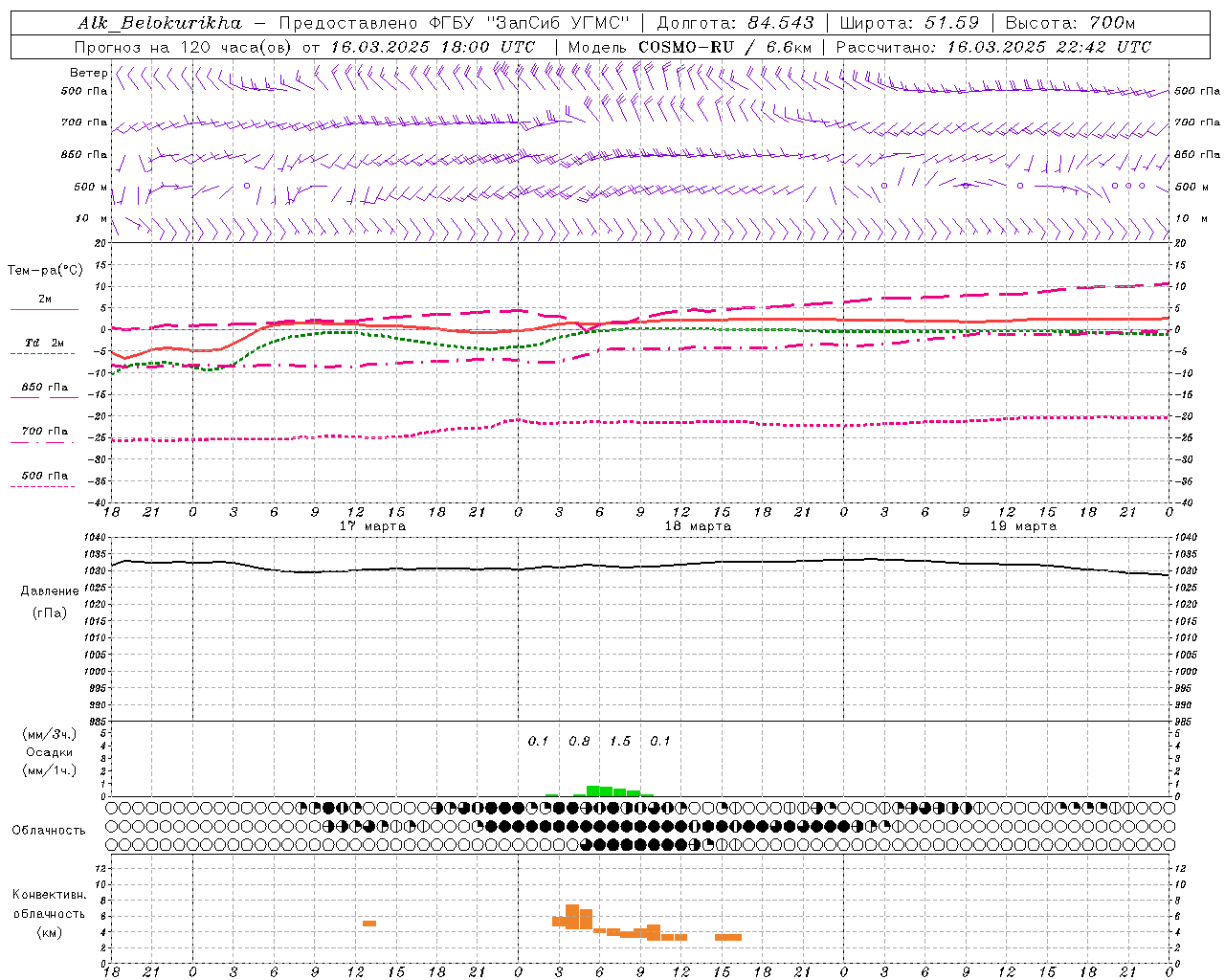
Task: Click the Давление panel label
Action: click(50, 590)
